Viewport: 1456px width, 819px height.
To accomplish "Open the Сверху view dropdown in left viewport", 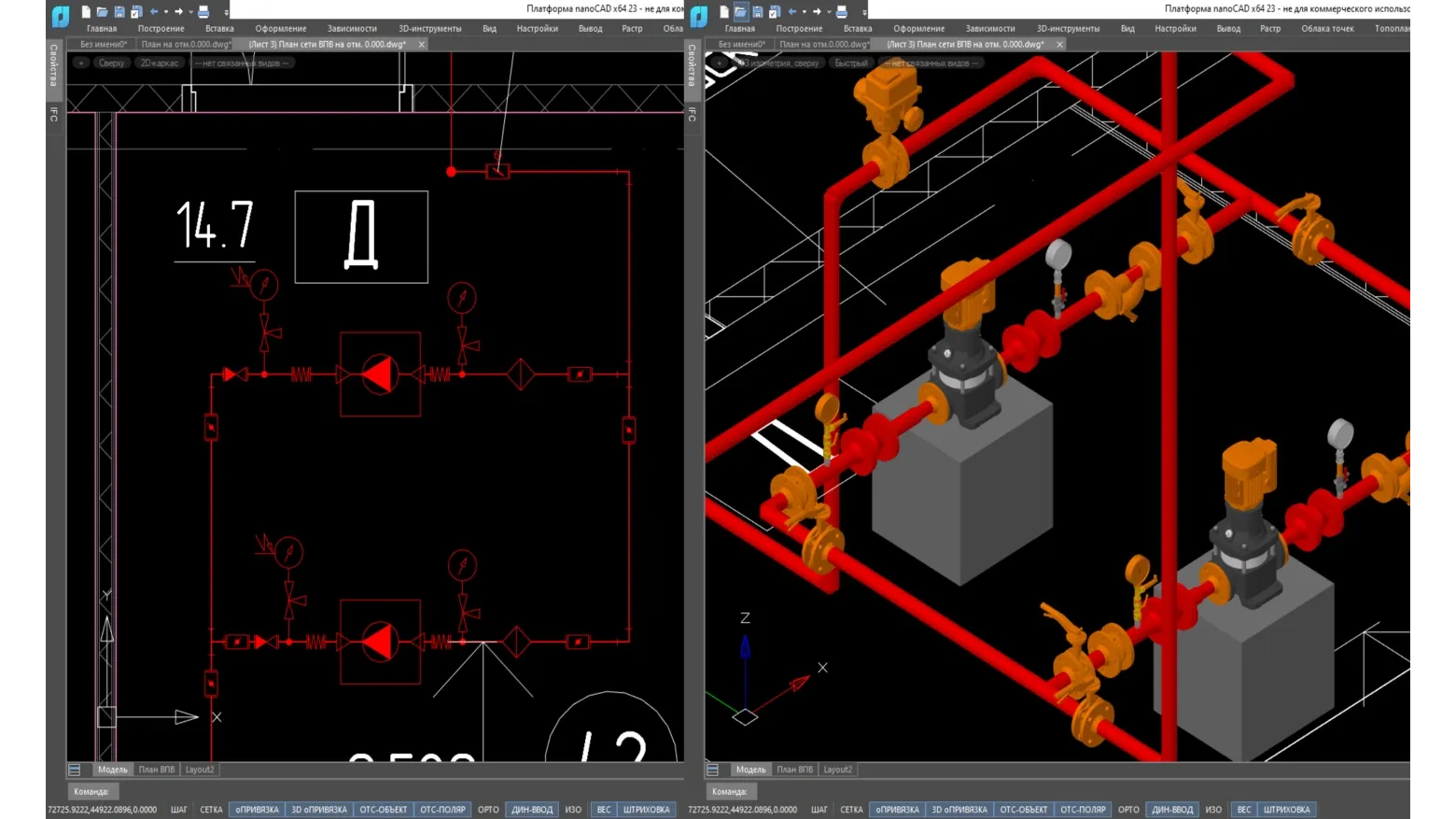I will (111, 64).
